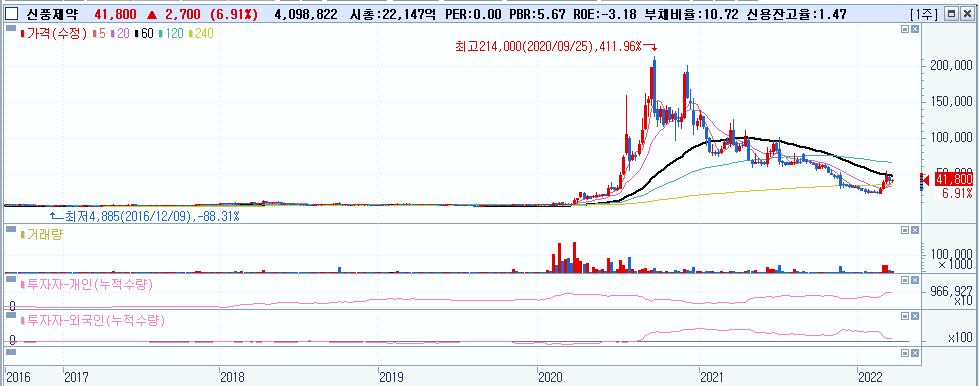This screenshot has width=979, height=386.
Task: Close the price chart pane
Action: pyautogui.click(x=915, y=29)
